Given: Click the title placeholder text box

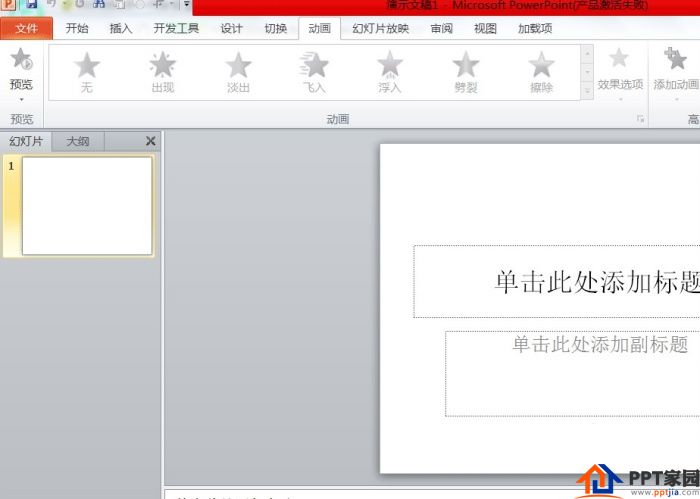Looking at the screenshot, I should pos(556,281).
